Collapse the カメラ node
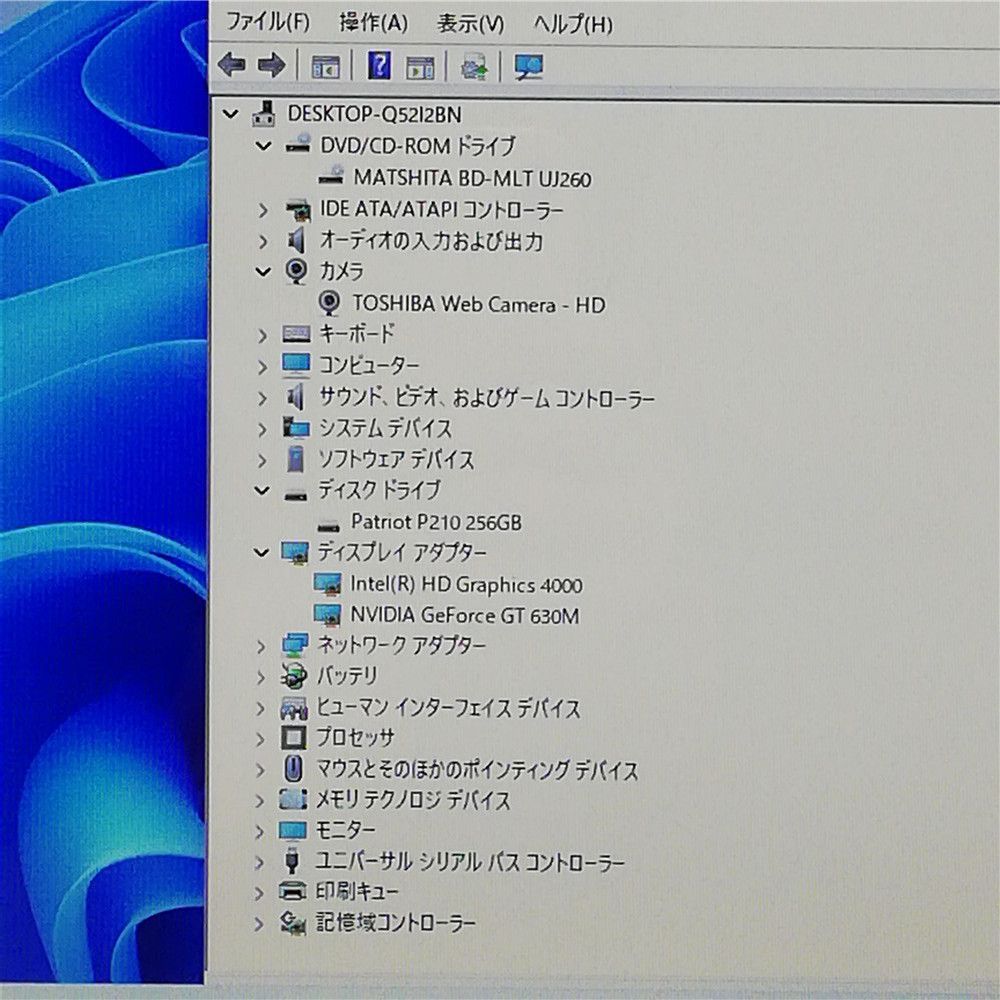Image resolution: width=1000 pixels, height=1000 pixels. click(263, 271)
